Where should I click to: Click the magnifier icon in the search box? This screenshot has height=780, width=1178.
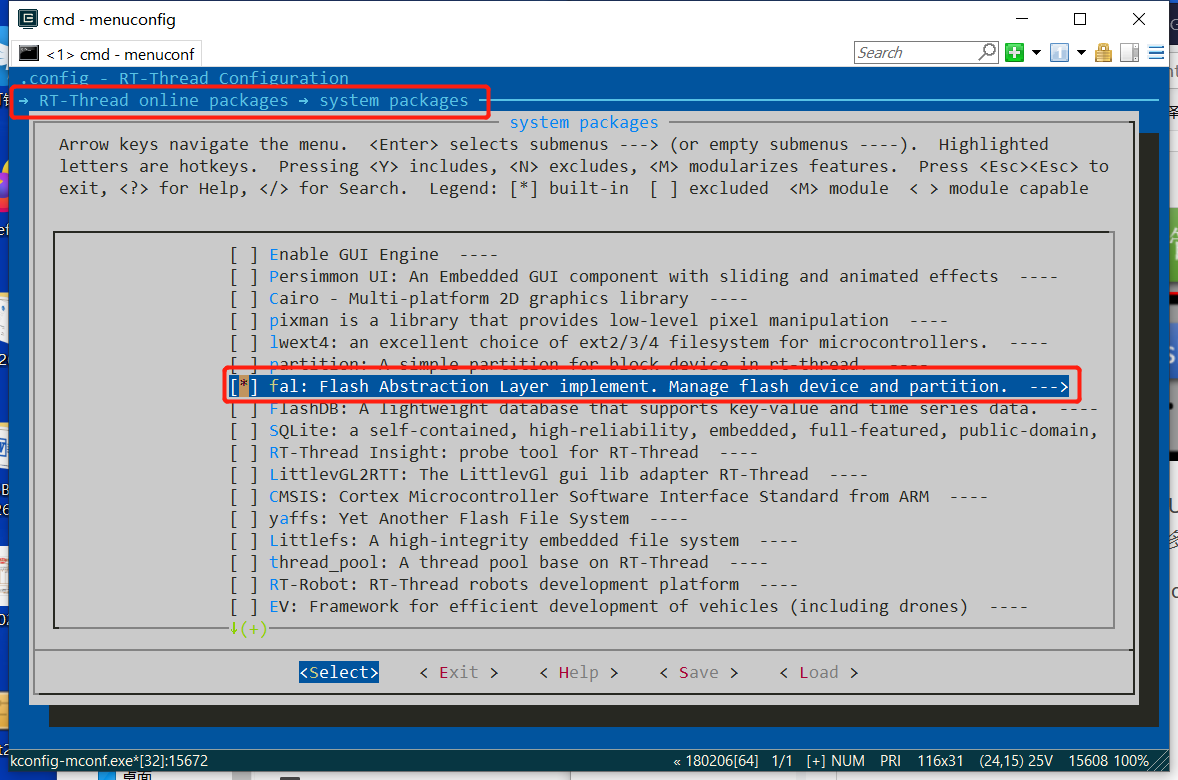tap(987, 52)
